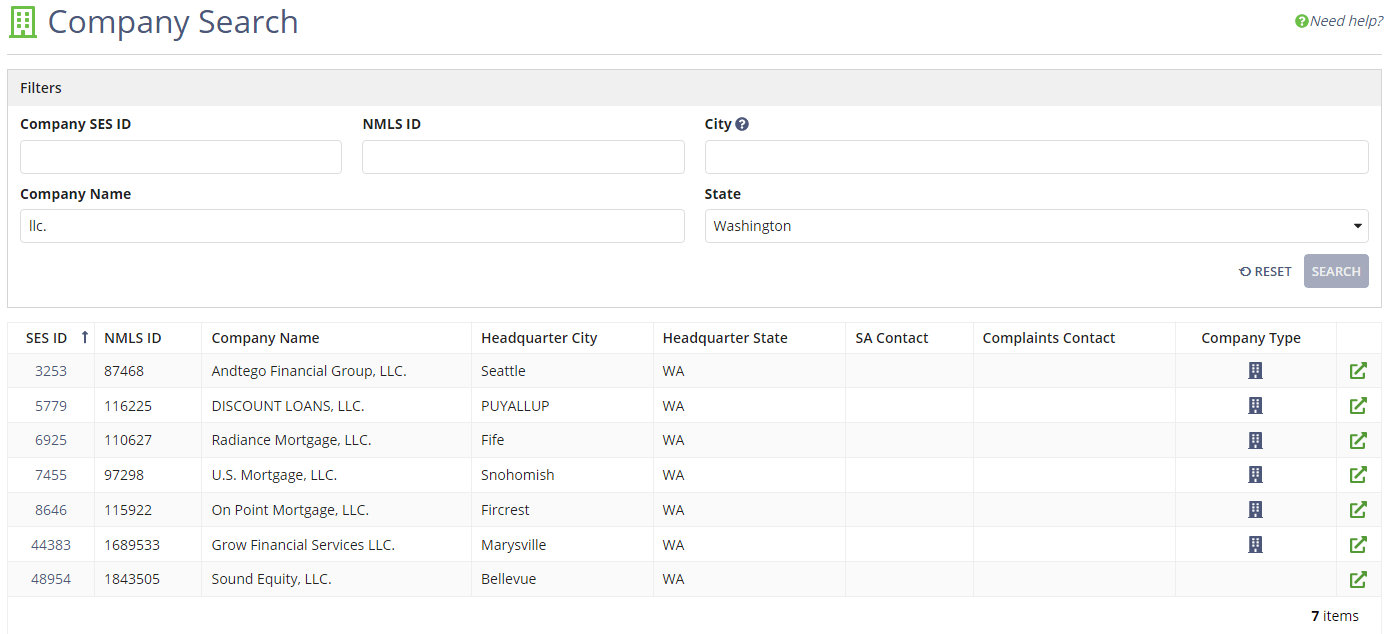Screen dimensions: 1394x634
Task: Click the Need help link
Action: tap(1339, 20)
